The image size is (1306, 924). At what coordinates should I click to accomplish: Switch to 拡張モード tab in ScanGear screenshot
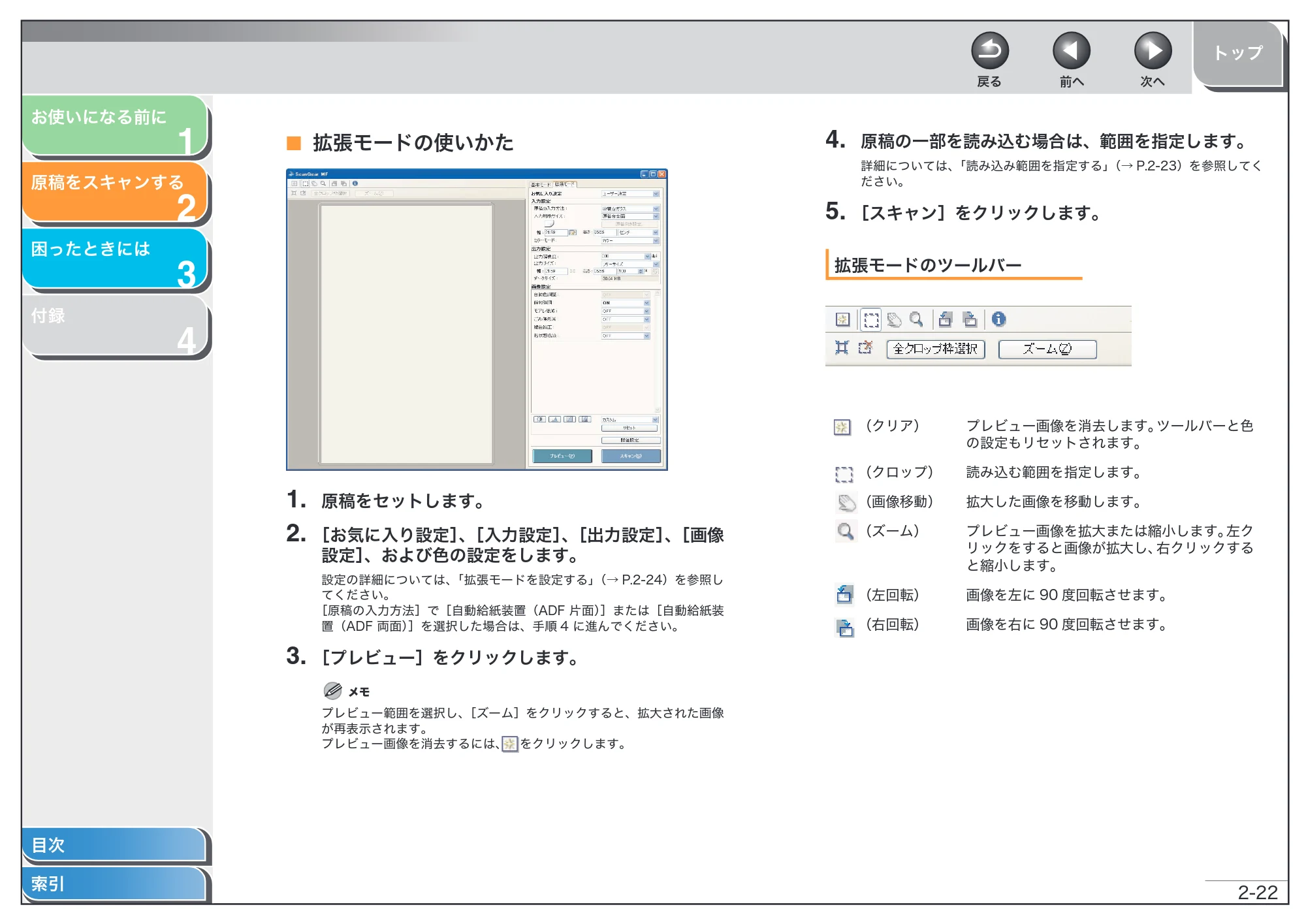565,184
